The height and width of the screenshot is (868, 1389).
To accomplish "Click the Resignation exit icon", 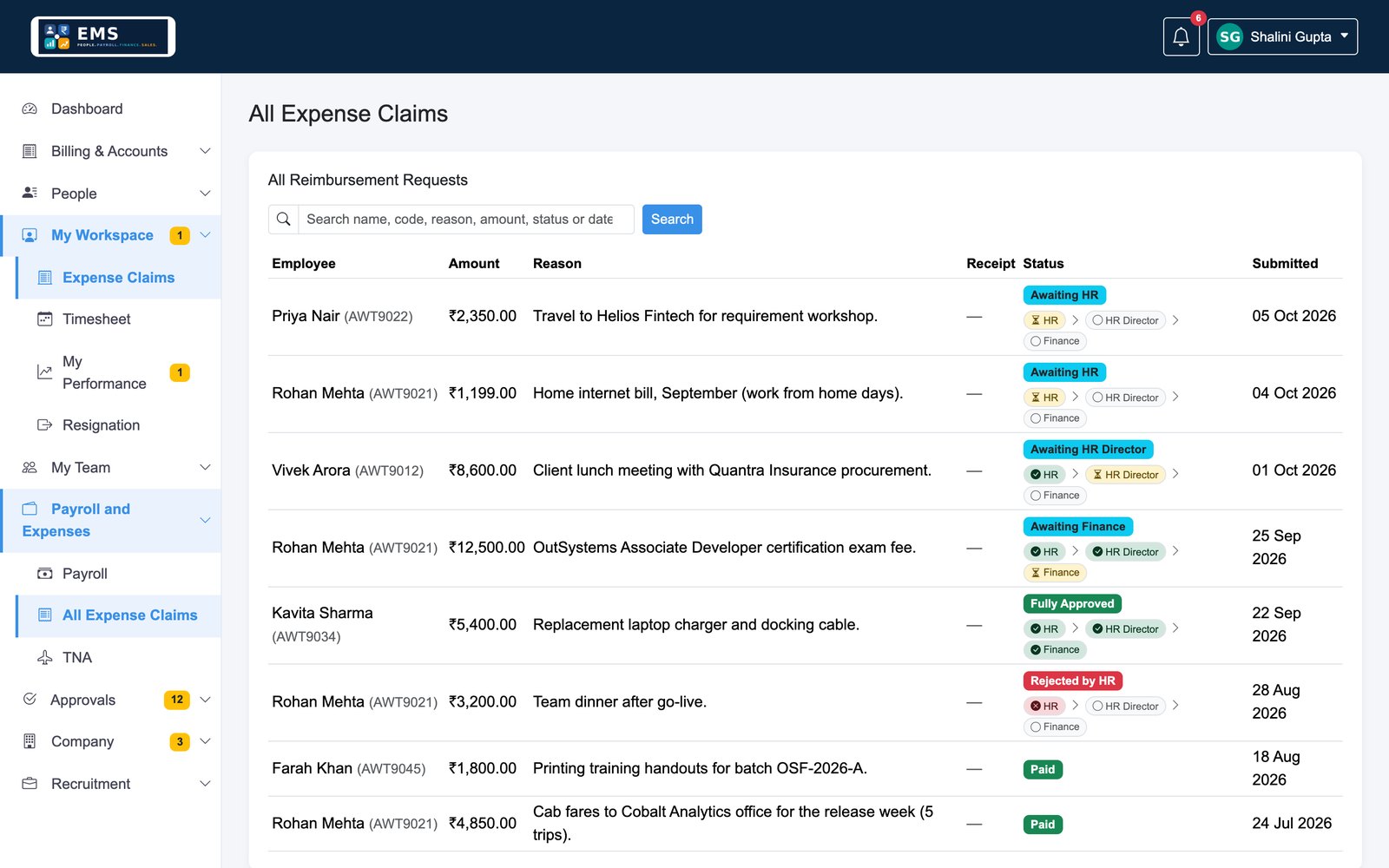I will tap(45, 424).
